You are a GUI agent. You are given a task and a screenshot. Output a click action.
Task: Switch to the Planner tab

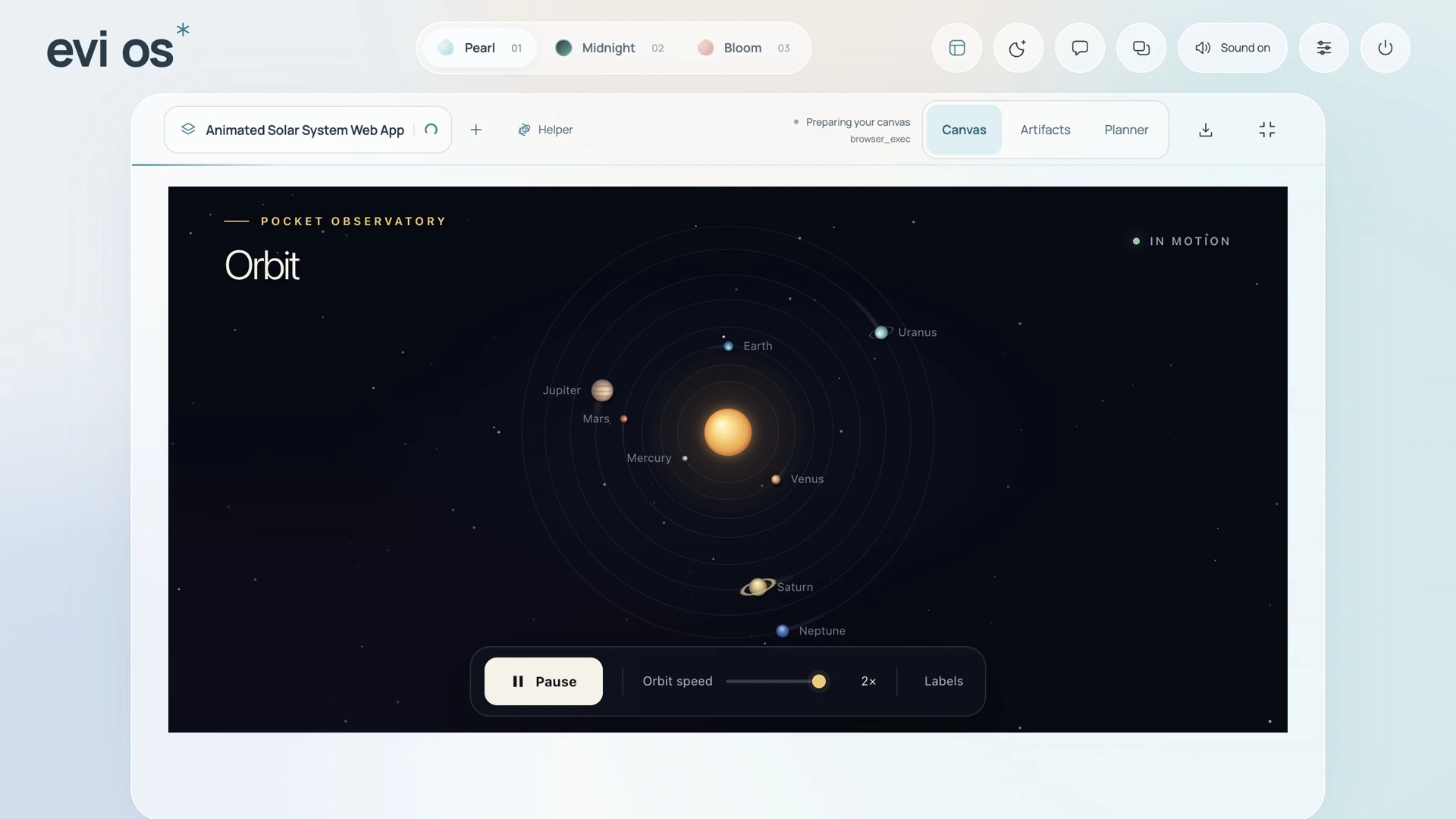[x=1126, y=130]
